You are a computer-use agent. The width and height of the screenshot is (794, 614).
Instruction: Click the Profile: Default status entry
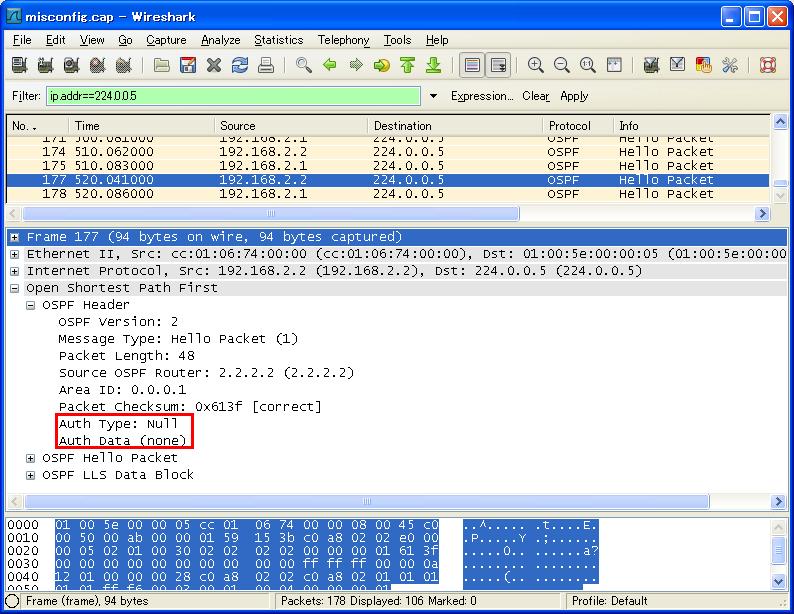[x=610, y=601]
